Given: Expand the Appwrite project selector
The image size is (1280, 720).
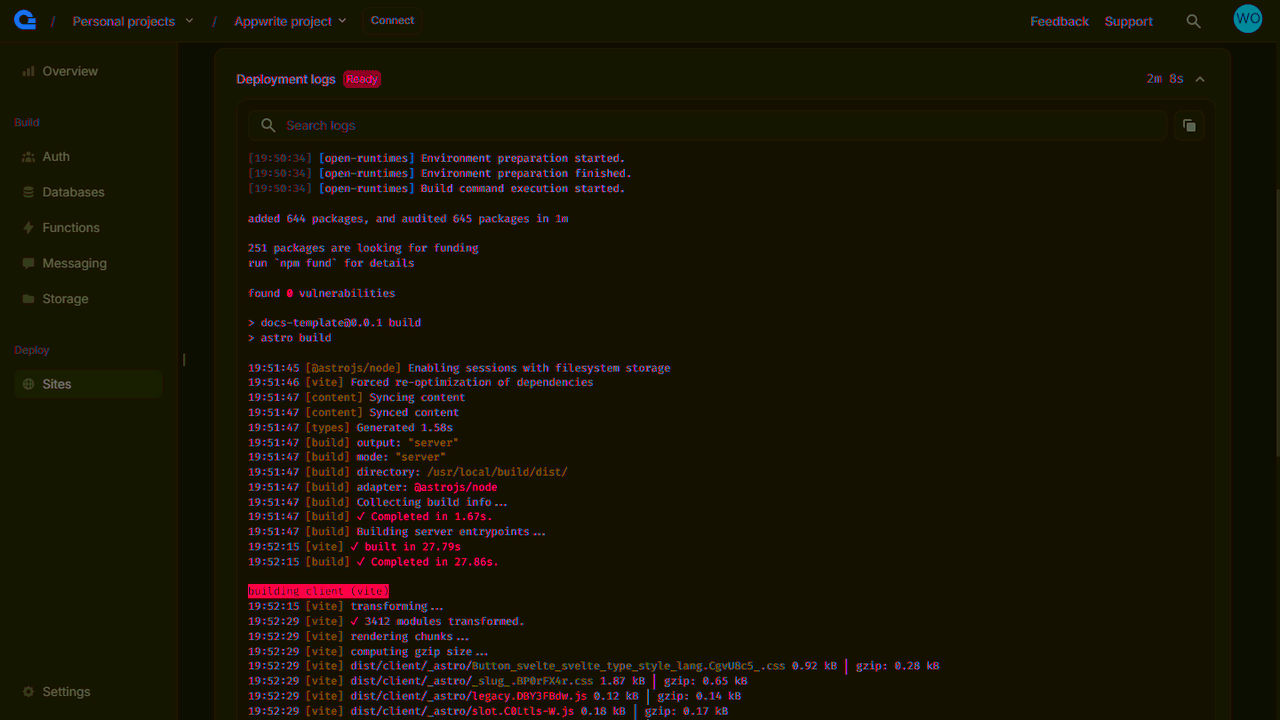Looking at the screenshot, I should point(290,20).
